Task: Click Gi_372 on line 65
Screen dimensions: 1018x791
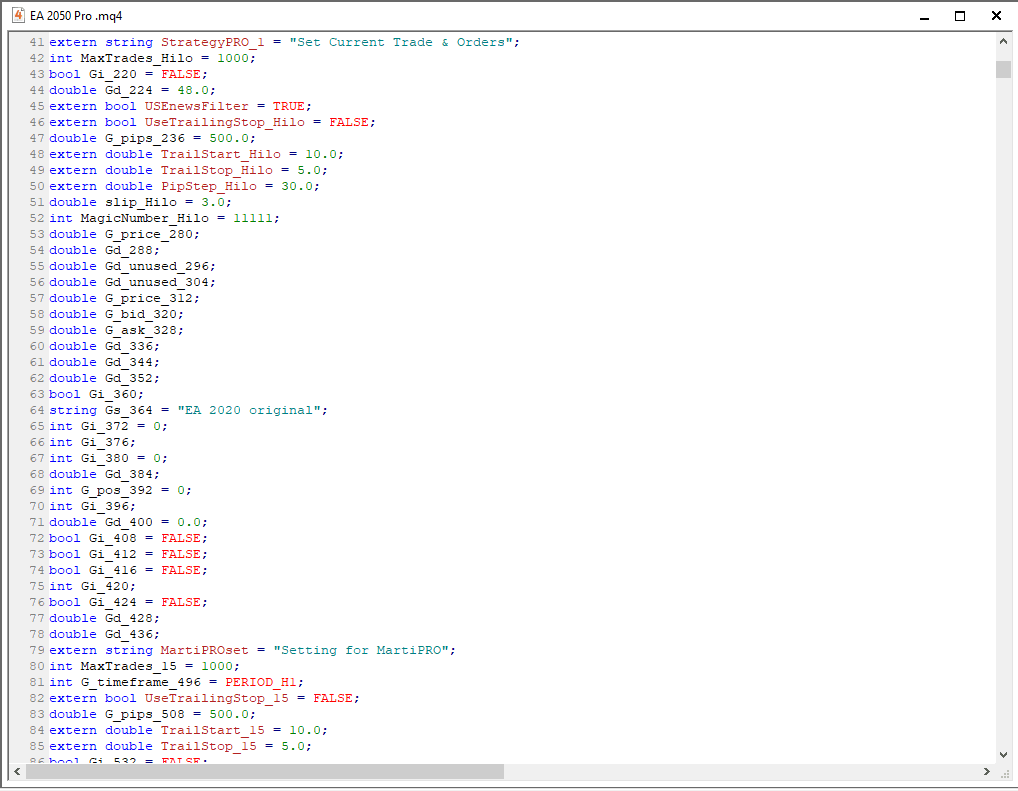Action: click(x=105, y=427)
